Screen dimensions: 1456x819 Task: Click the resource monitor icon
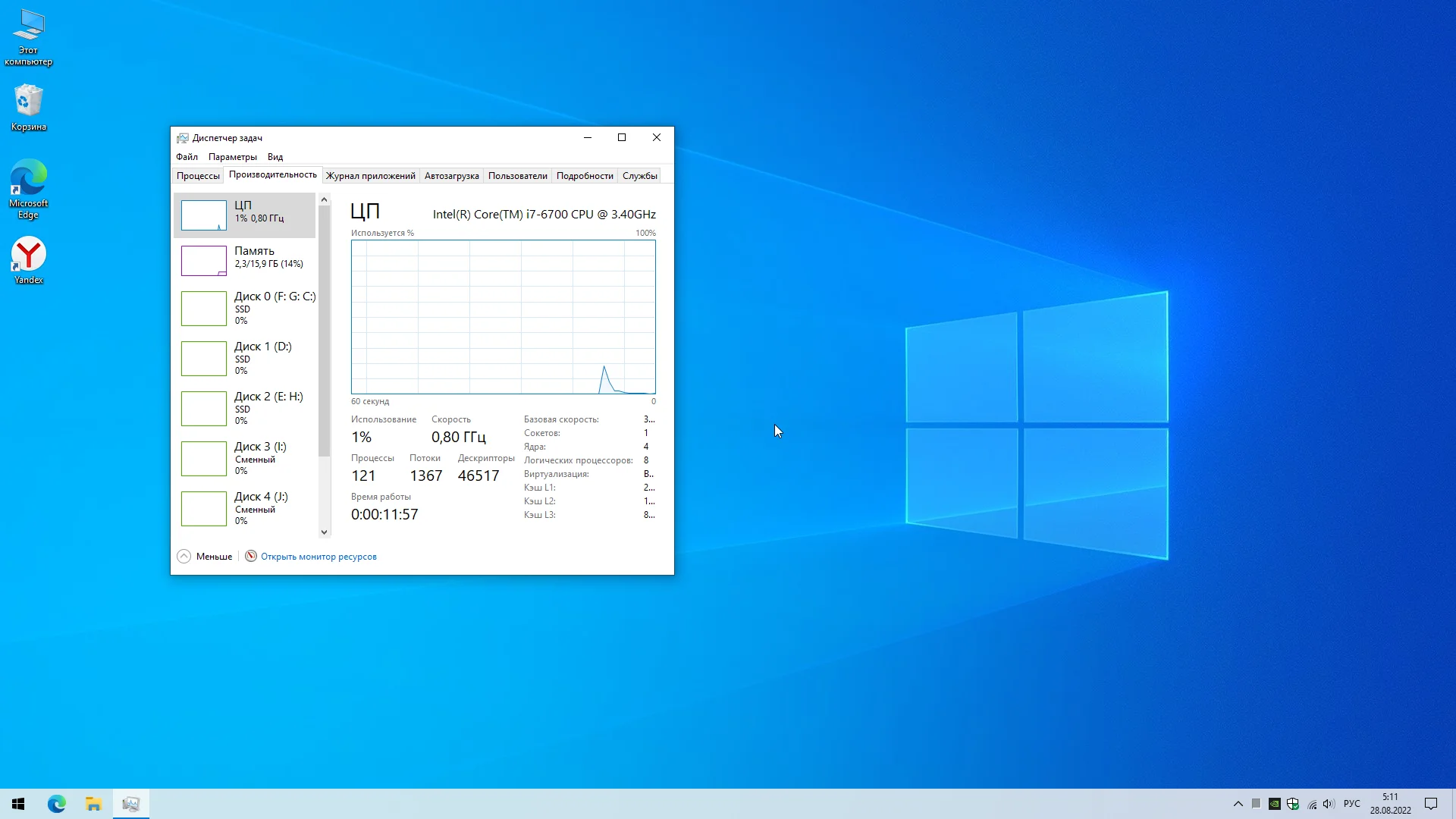tap(251, 556)
